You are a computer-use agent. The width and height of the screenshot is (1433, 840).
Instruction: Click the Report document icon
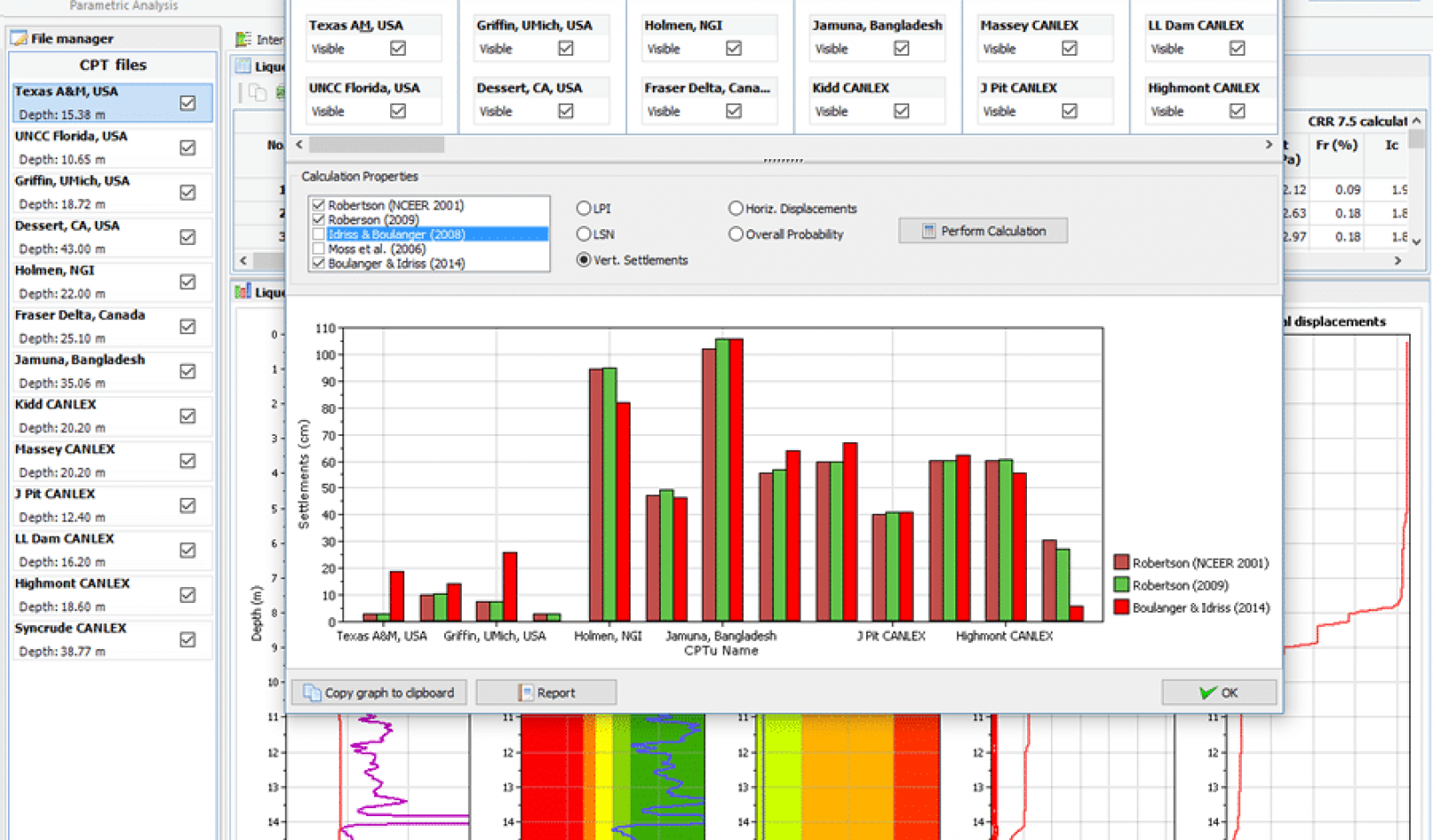pyautogui.click(x=525, y=691)
